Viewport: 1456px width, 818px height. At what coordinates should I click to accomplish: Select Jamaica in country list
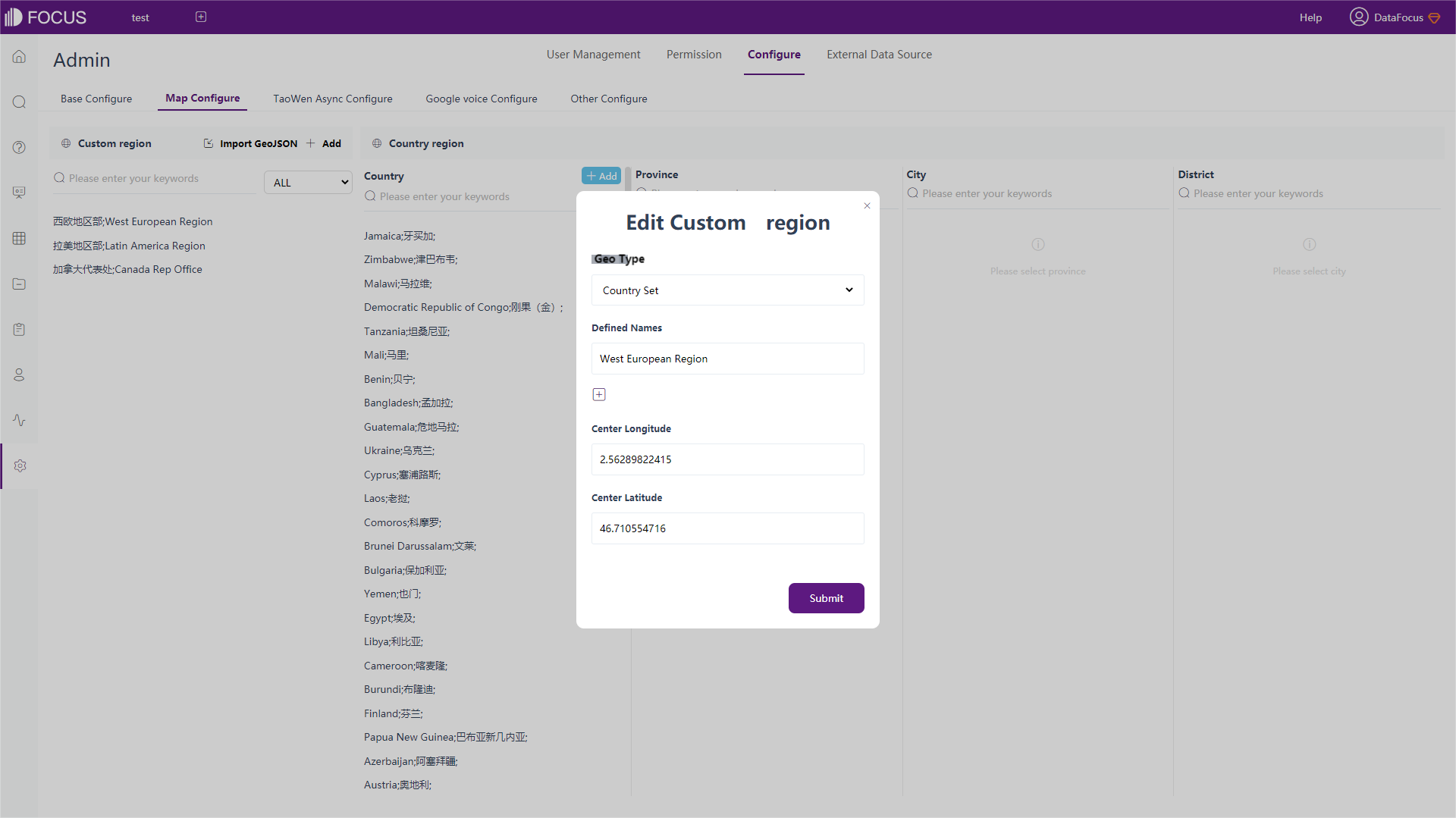click(x=400, y=236)
